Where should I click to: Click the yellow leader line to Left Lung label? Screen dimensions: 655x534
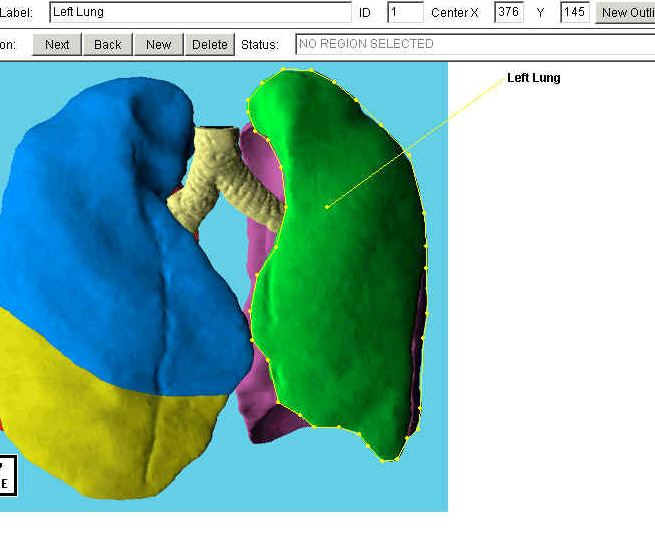[x=420, y=140]
